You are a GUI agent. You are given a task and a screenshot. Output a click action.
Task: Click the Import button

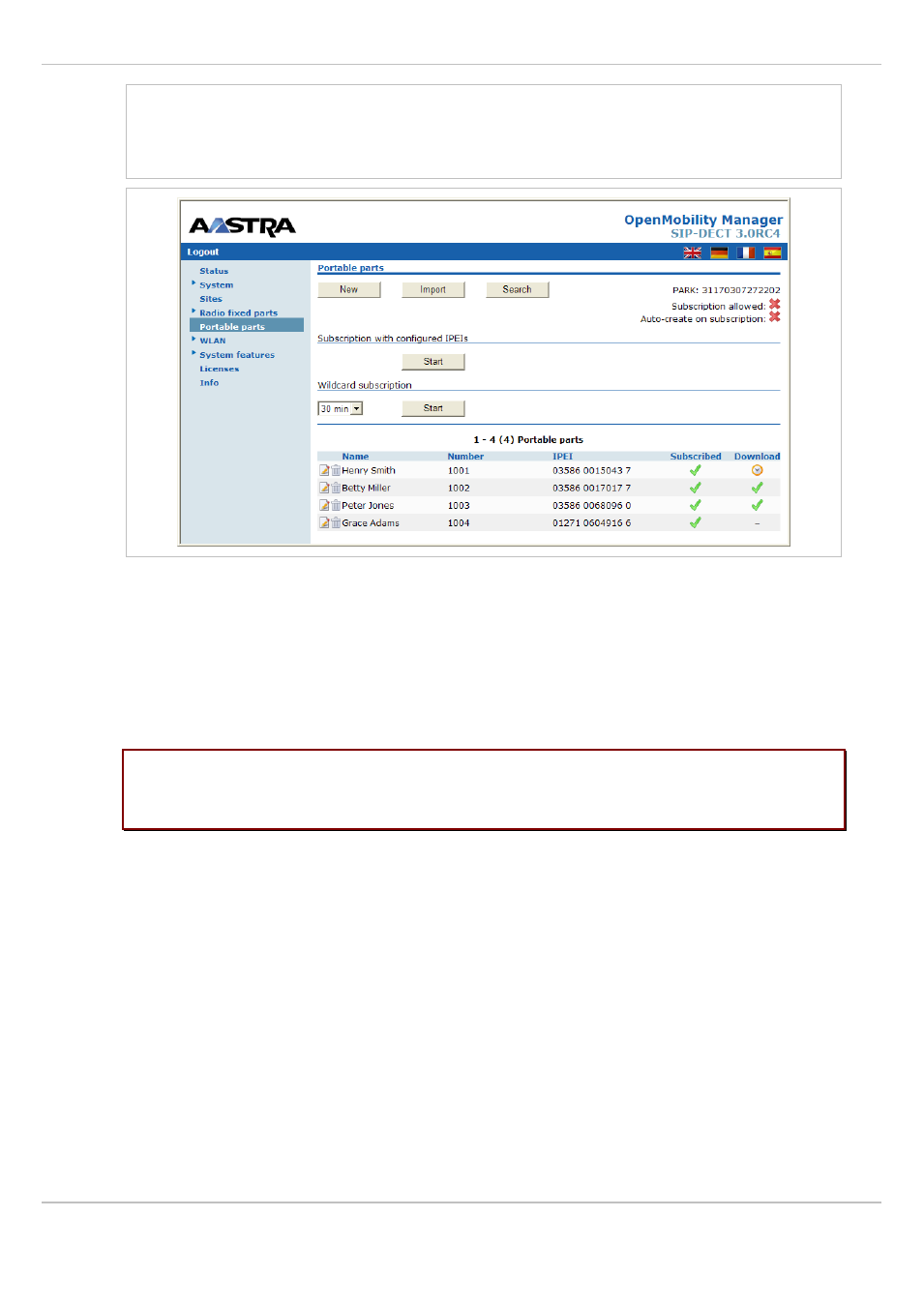[433, 290]
